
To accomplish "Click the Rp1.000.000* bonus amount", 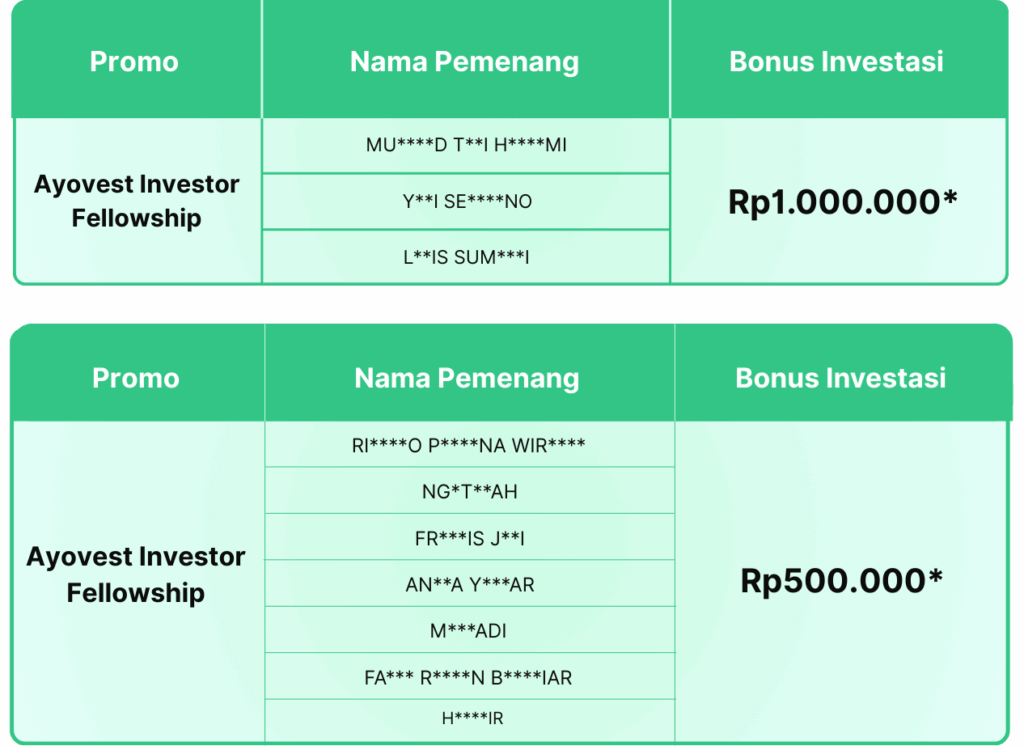I will click(x=842, y=202).
